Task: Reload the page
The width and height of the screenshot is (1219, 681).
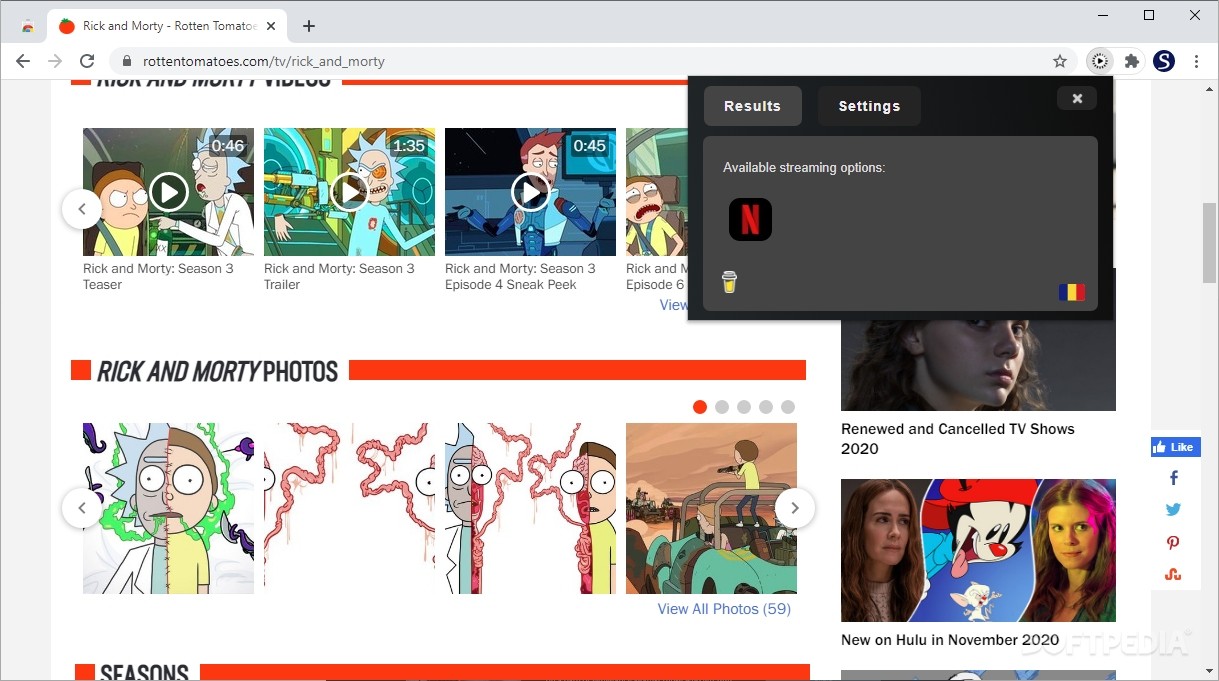Action: [87, 61]
